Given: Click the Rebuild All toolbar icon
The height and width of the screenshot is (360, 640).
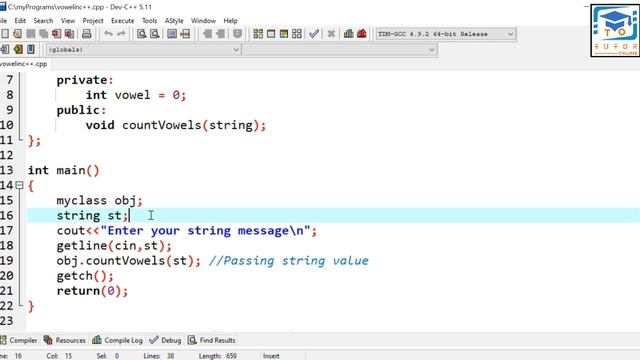Looking at the screenshot, I should (297, 34).
